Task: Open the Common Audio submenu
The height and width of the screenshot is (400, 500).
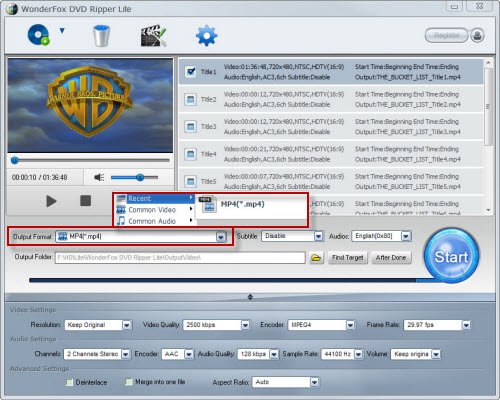Action: pos(154,221)
